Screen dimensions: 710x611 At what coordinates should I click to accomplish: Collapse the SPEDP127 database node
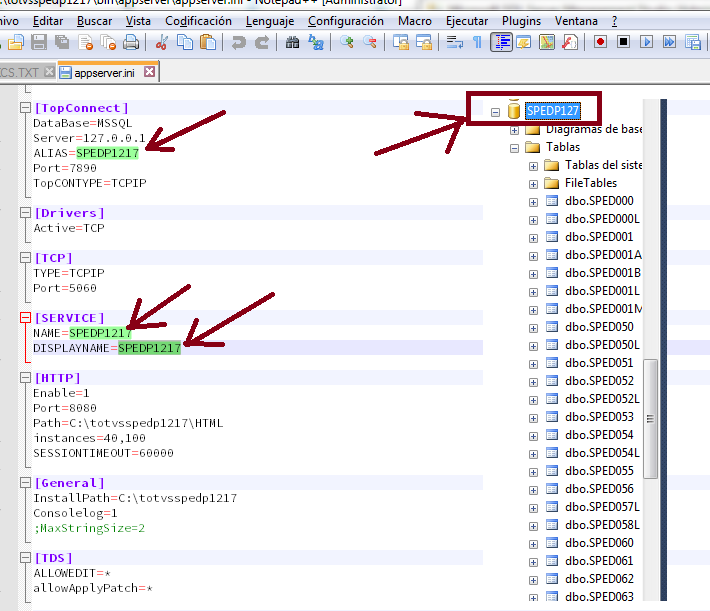click(x=495, y=112)
